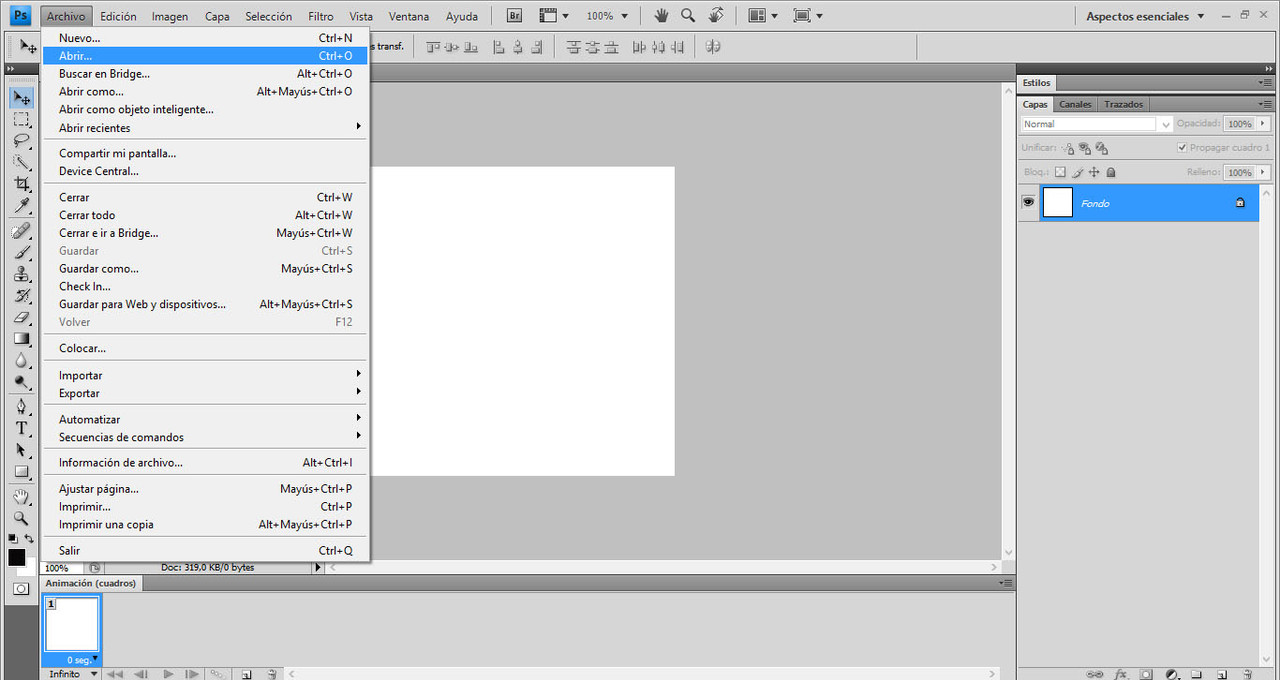Expand Abrir recientes submenu

pyautogui.click(x=206, y=128)
